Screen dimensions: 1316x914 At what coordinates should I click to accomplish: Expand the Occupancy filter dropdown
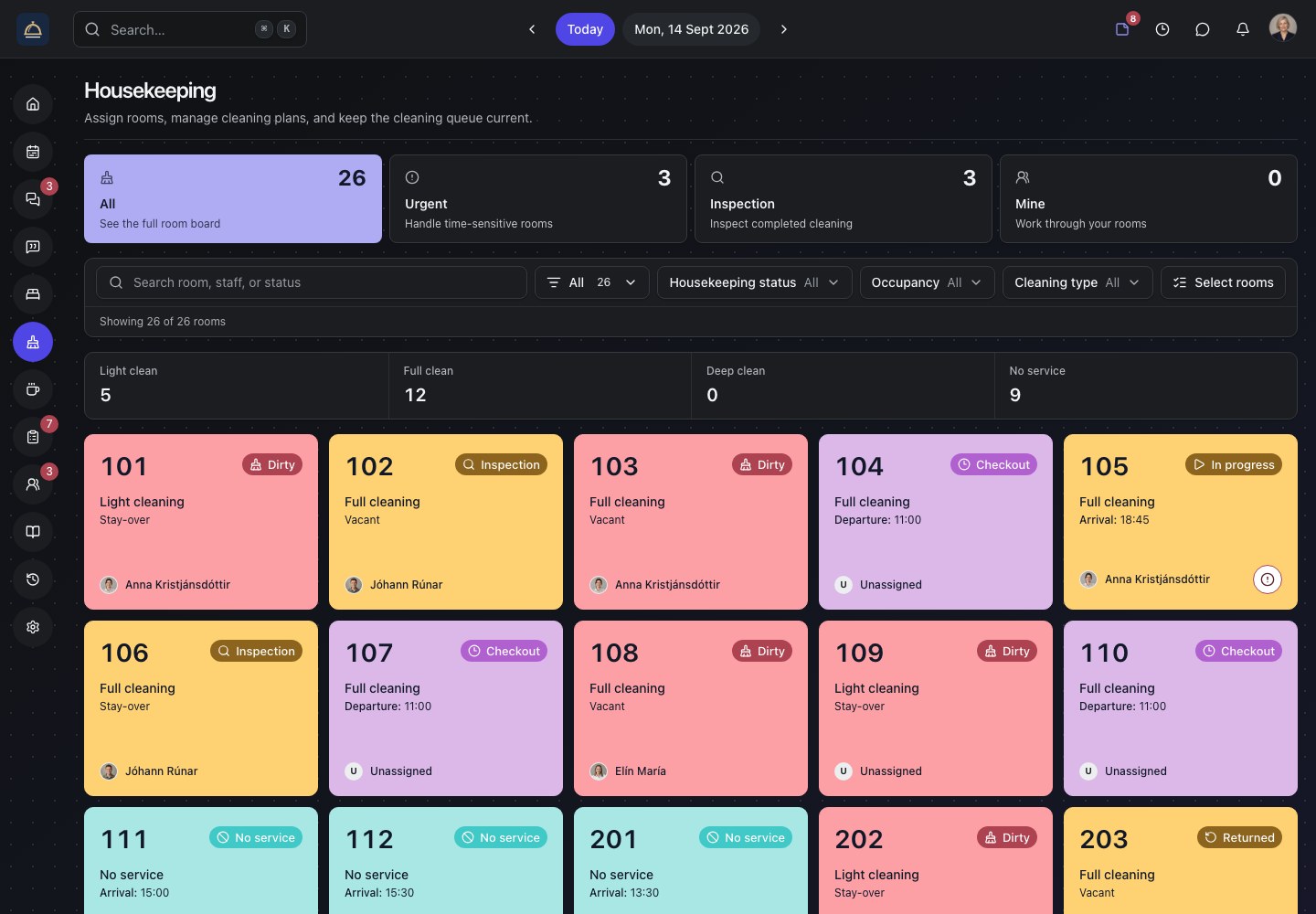click(x=927, y=282)
